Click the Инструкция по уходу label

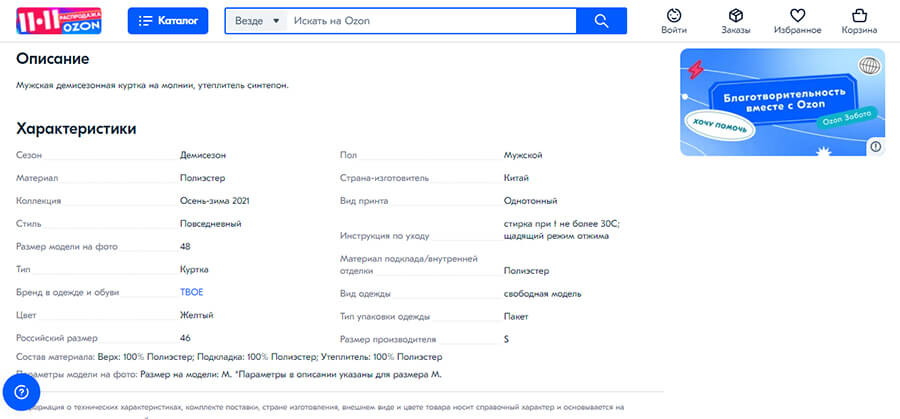tap(385, 236)
